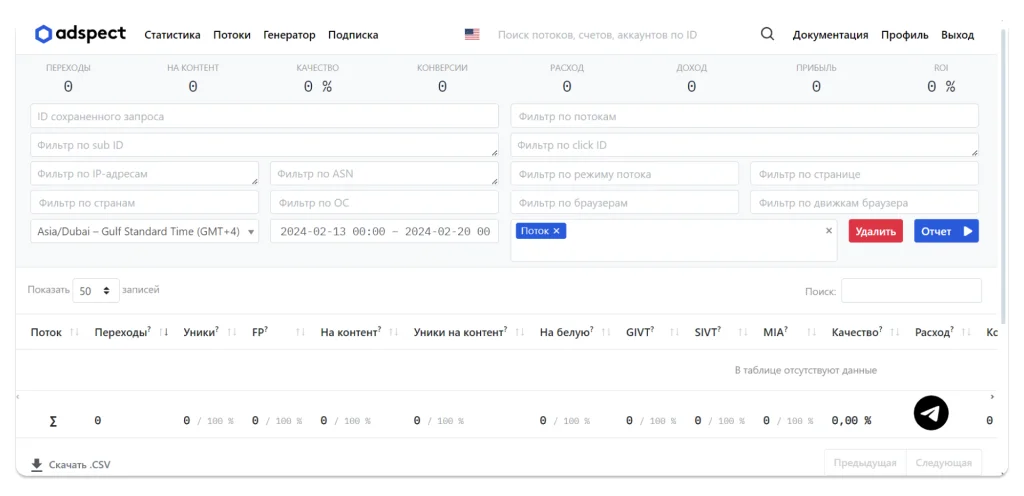Click the Adspect logo icon
Viewport: 1024px width, 496px height.
pos(43,34)
